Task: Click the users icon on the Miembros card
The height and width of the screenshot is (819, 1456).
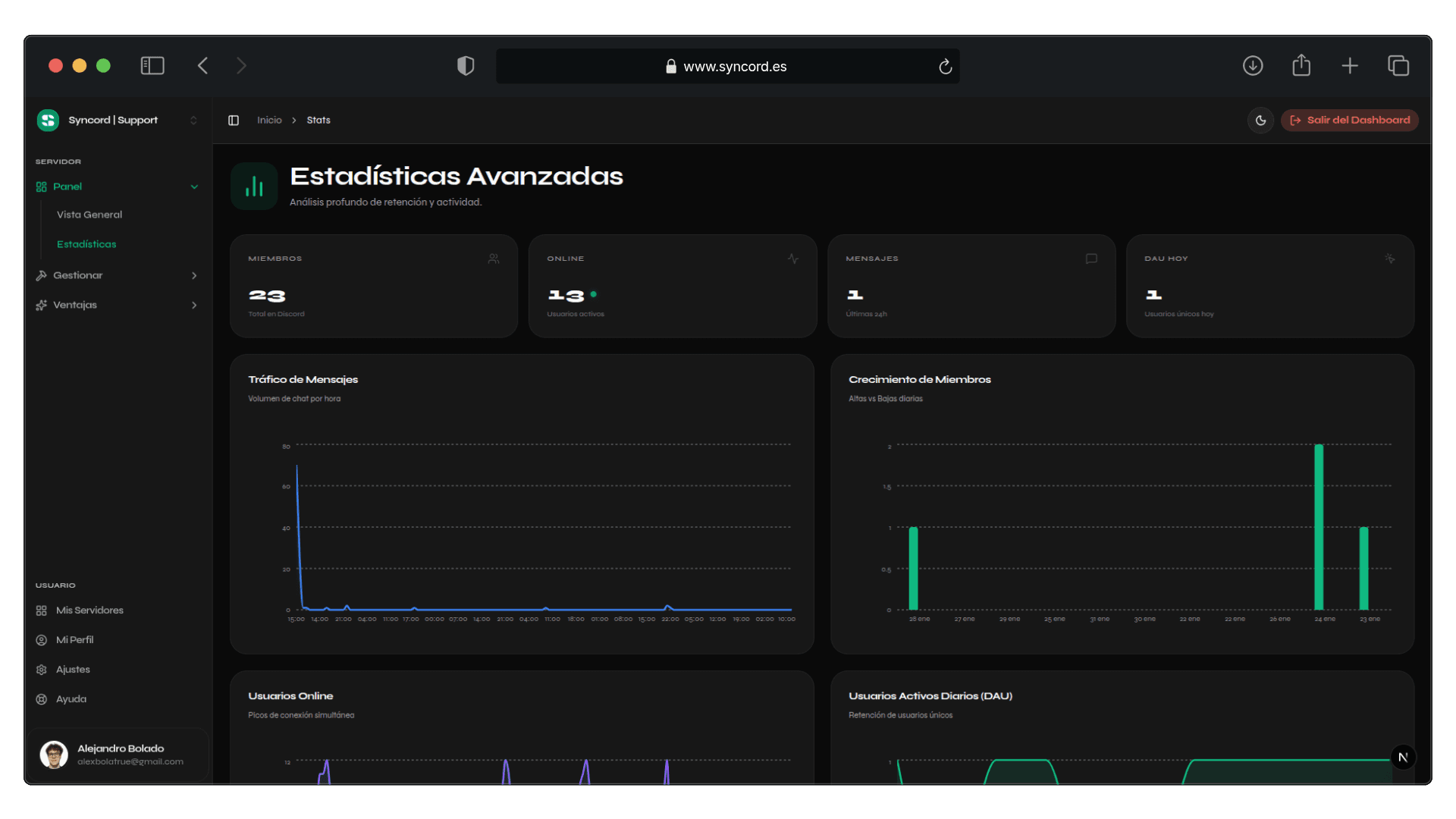Action: click(493, 259)
